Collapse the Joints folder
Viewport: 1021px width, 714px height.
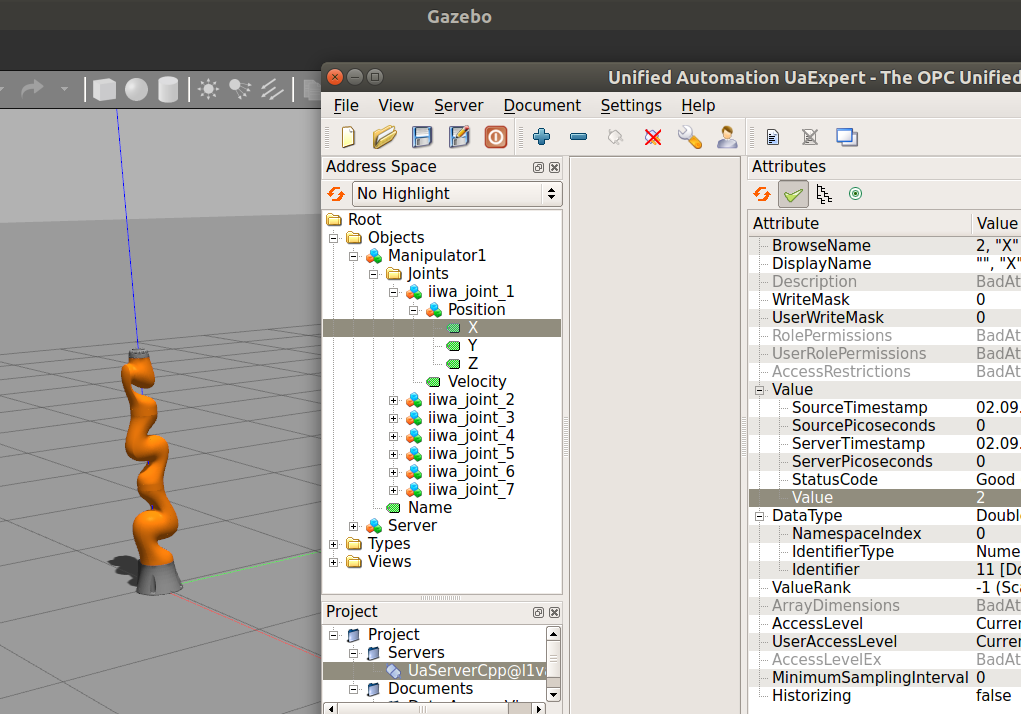[374, 274]
